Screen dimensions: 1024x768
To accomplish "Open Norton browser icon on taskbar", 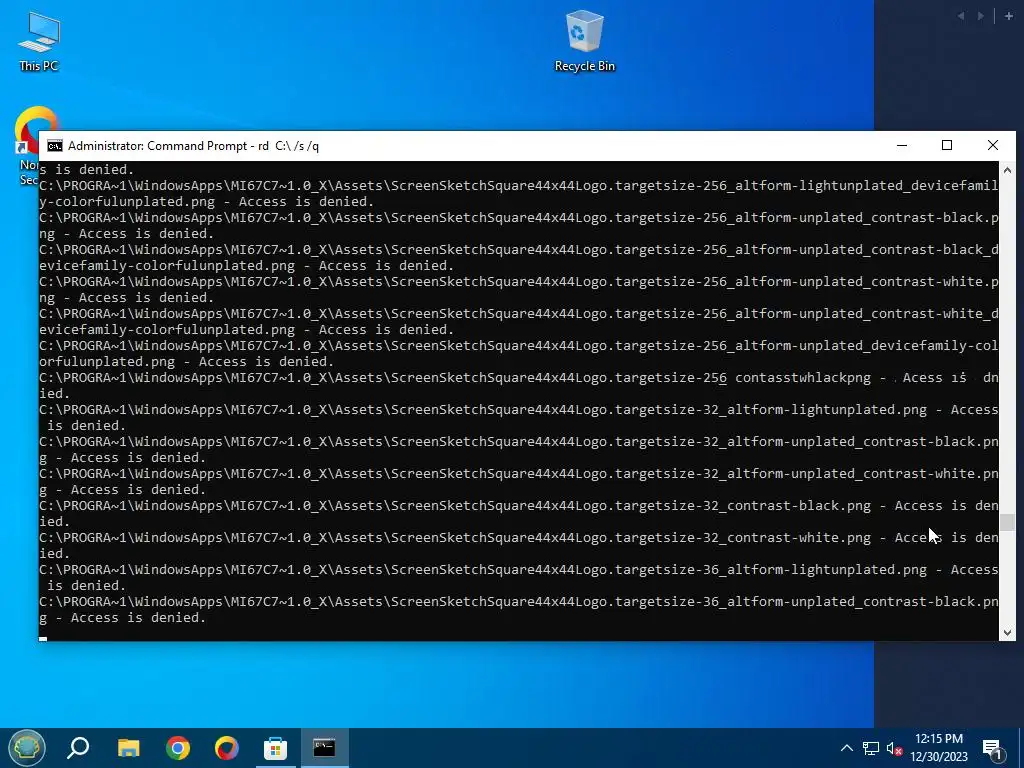I will 227,748.
